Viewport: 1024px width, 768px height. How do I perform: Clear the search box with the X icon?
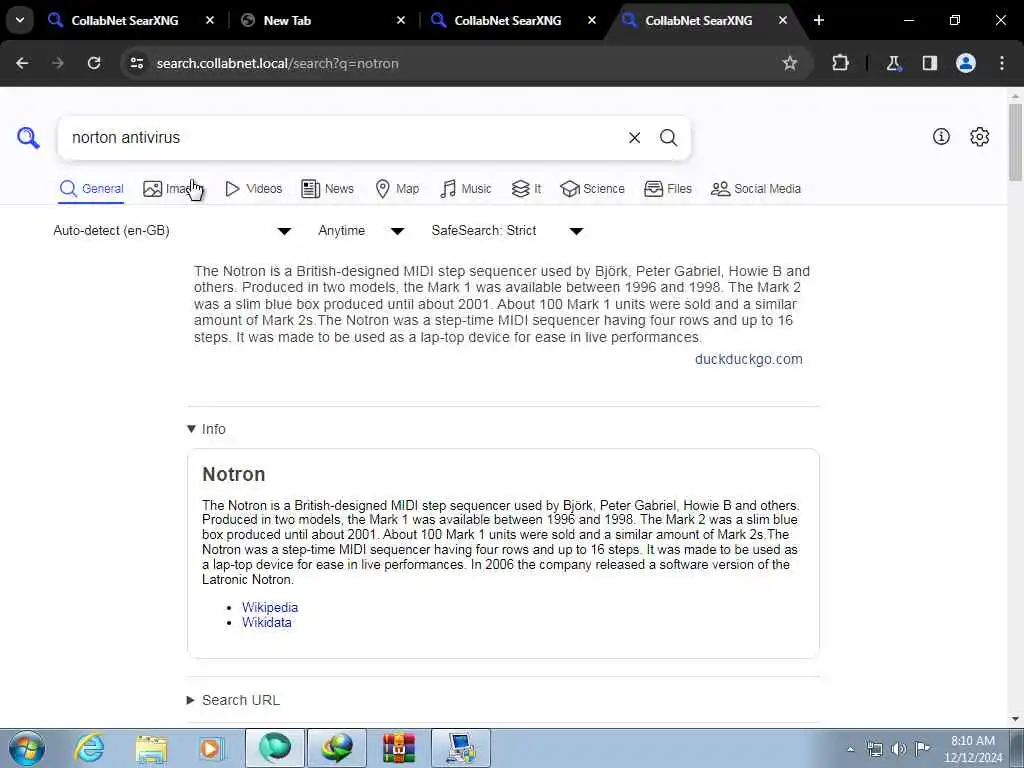[x=634, y=138]
